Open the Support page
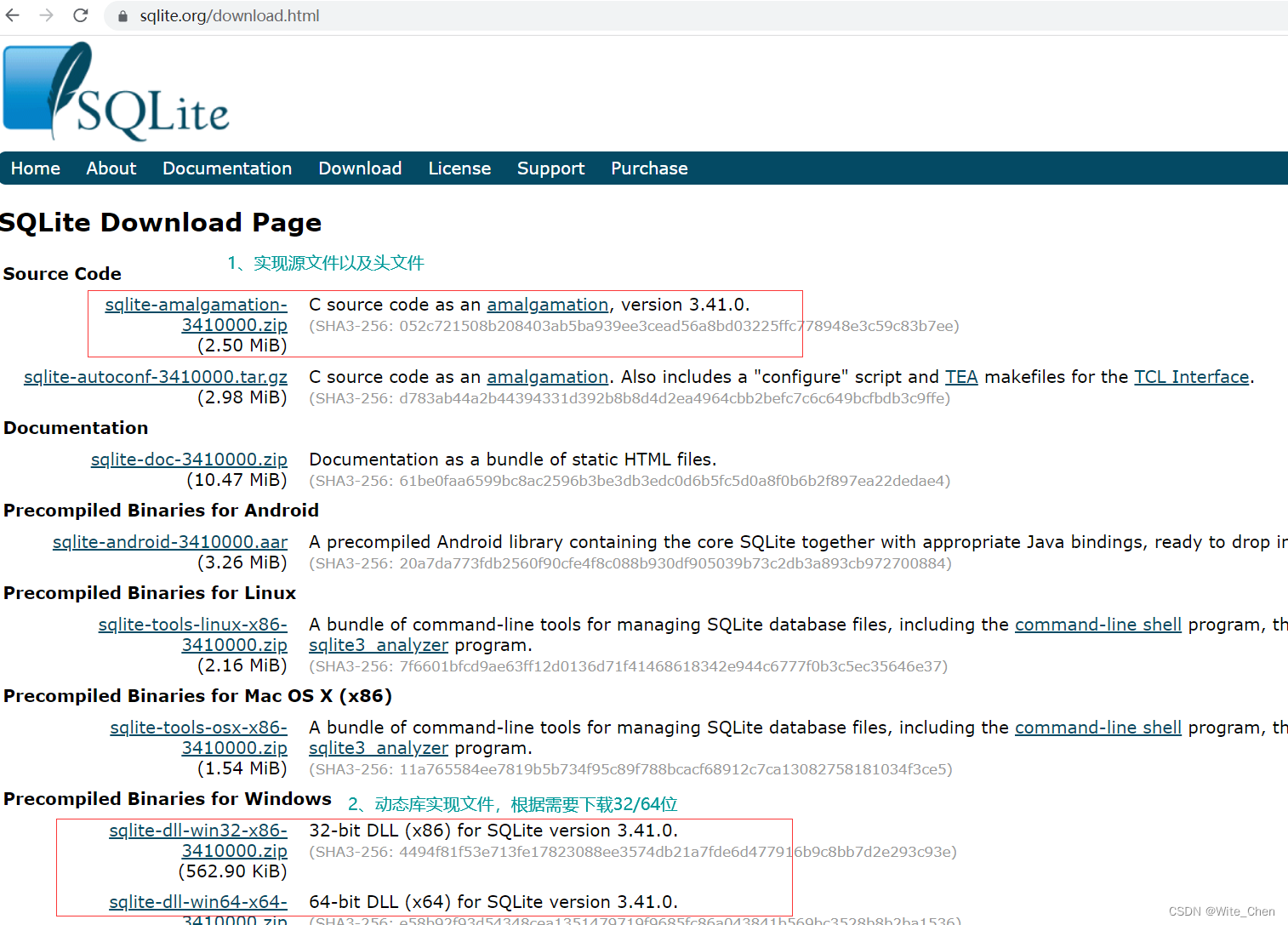The height and width of the screenshot is (925, 1288). point(550,168)
